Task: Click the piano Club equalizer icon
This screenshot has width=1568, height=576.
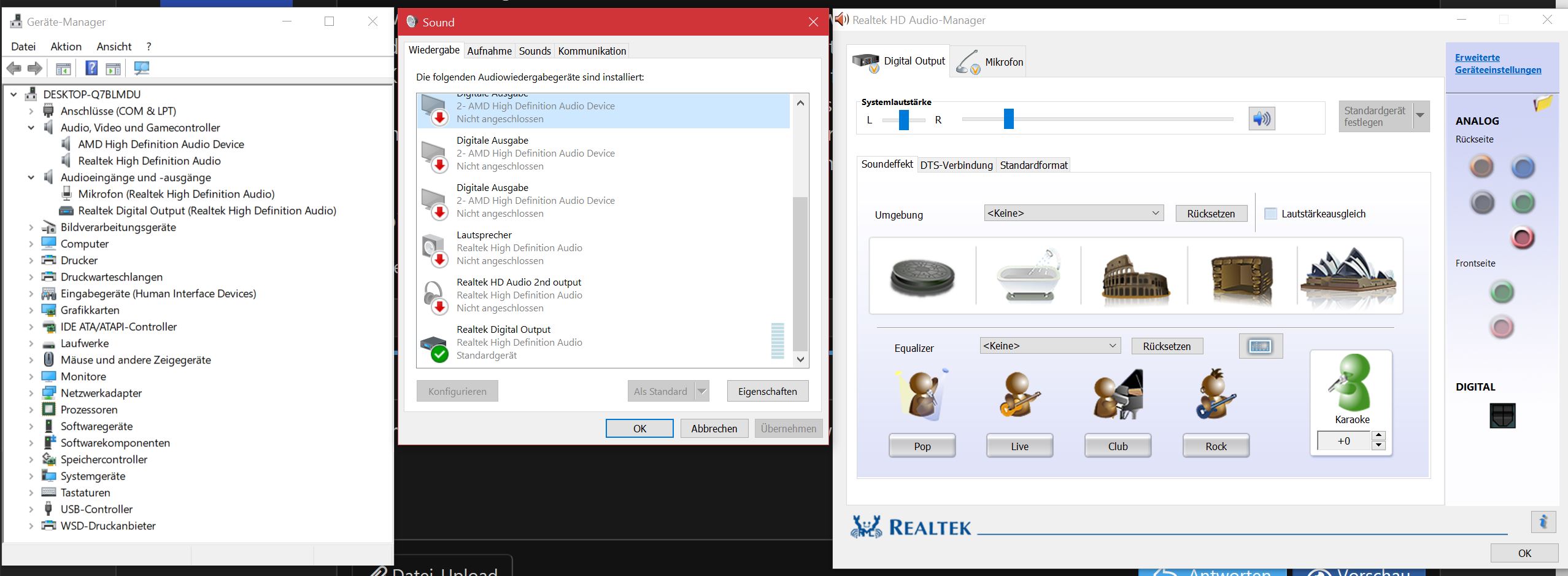Action: [x=1118, y=395]
